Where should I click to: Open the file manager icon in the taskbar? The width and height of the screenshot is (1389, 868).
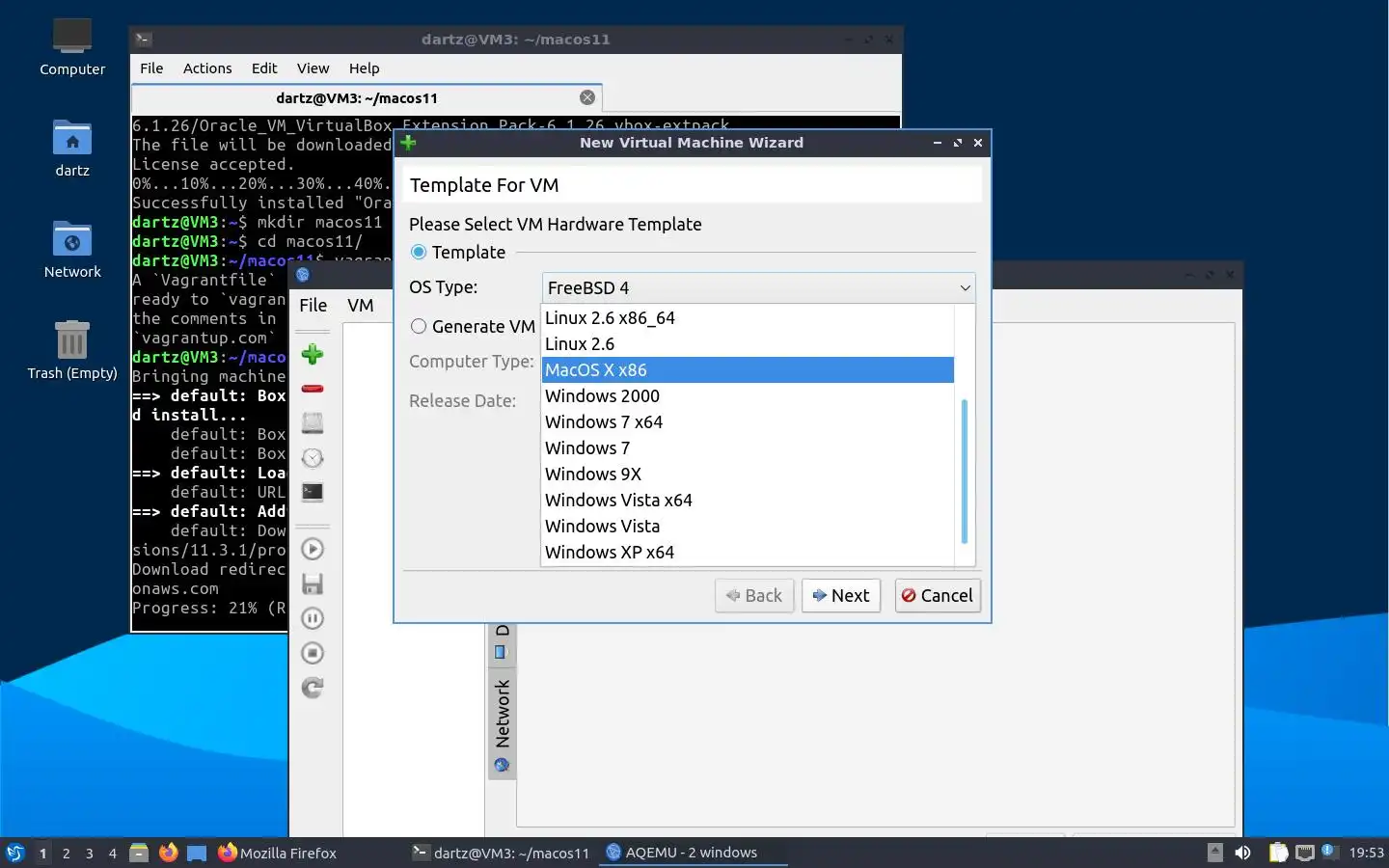(x=139, y=853)
